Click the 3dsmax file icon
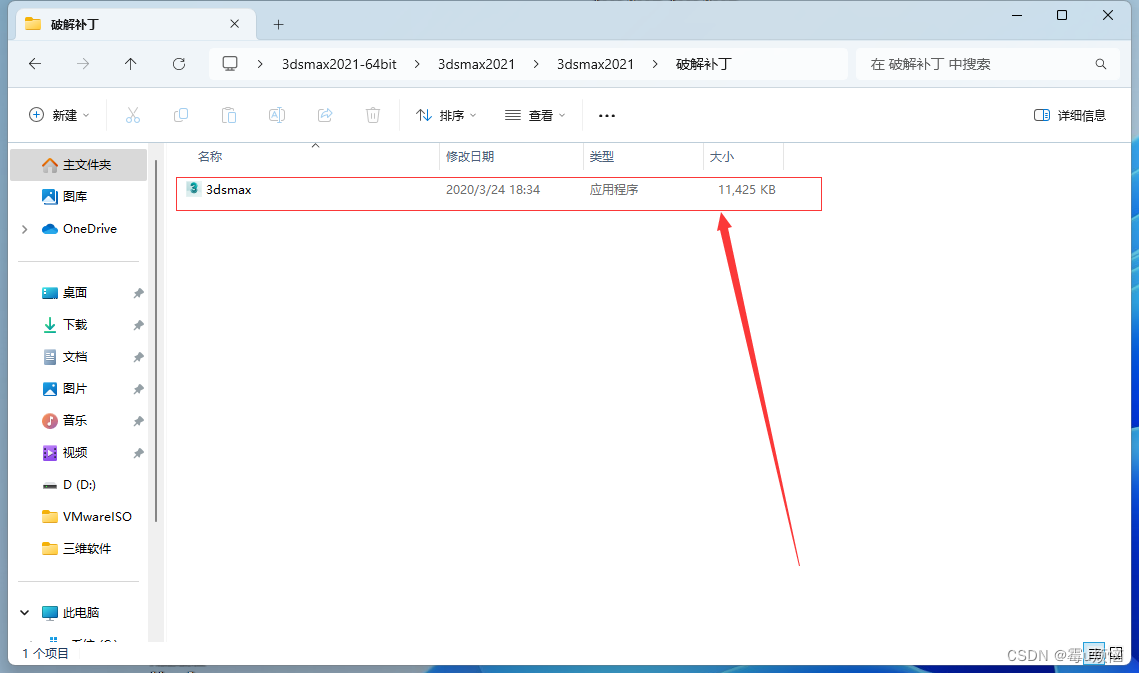Viewport: 1139px width, 673px height. click(193, 189)
